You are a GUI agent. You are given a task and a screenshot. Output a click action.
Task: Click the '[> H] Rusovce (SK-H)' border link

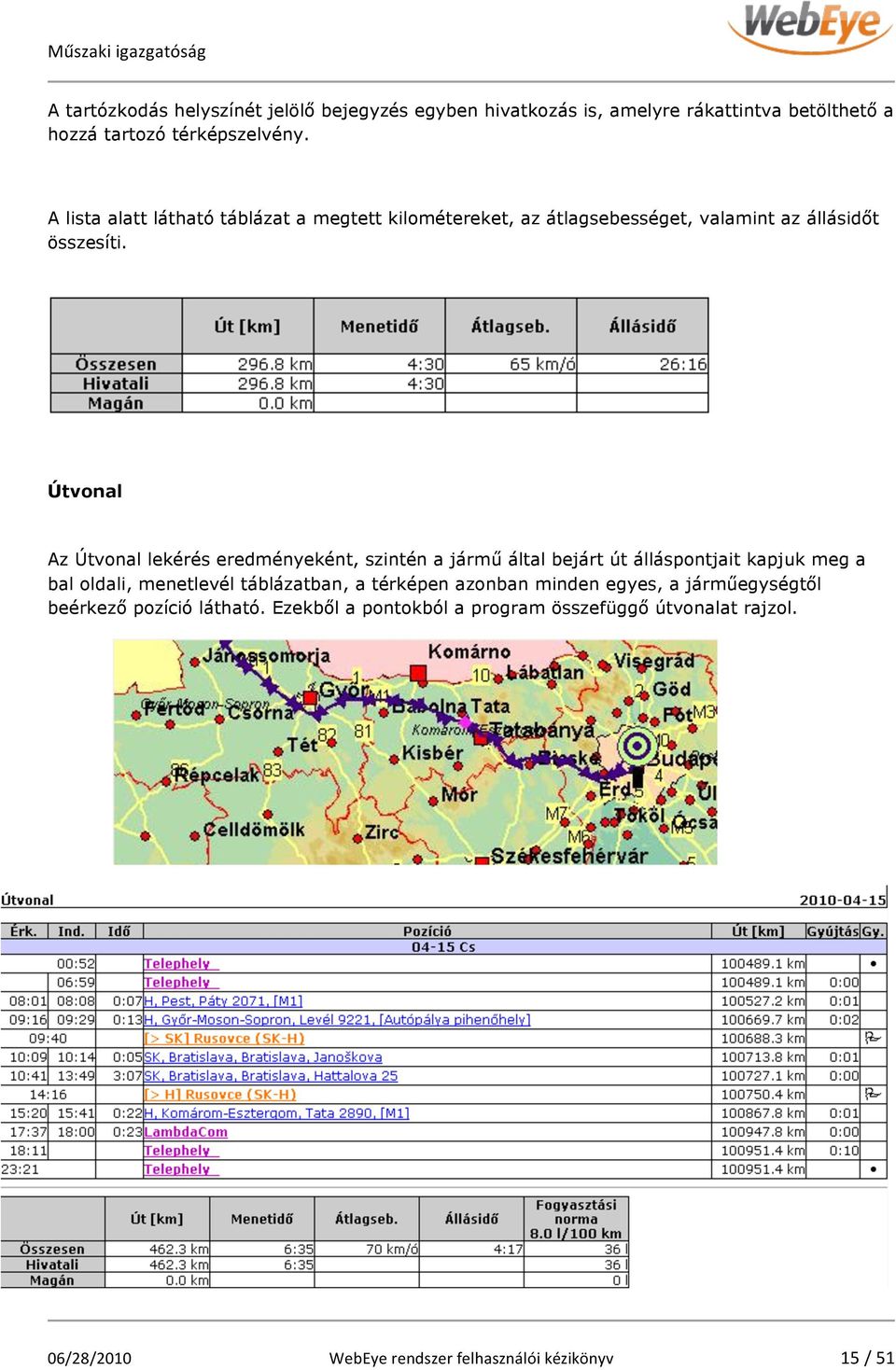click(x=220, y=1094)
